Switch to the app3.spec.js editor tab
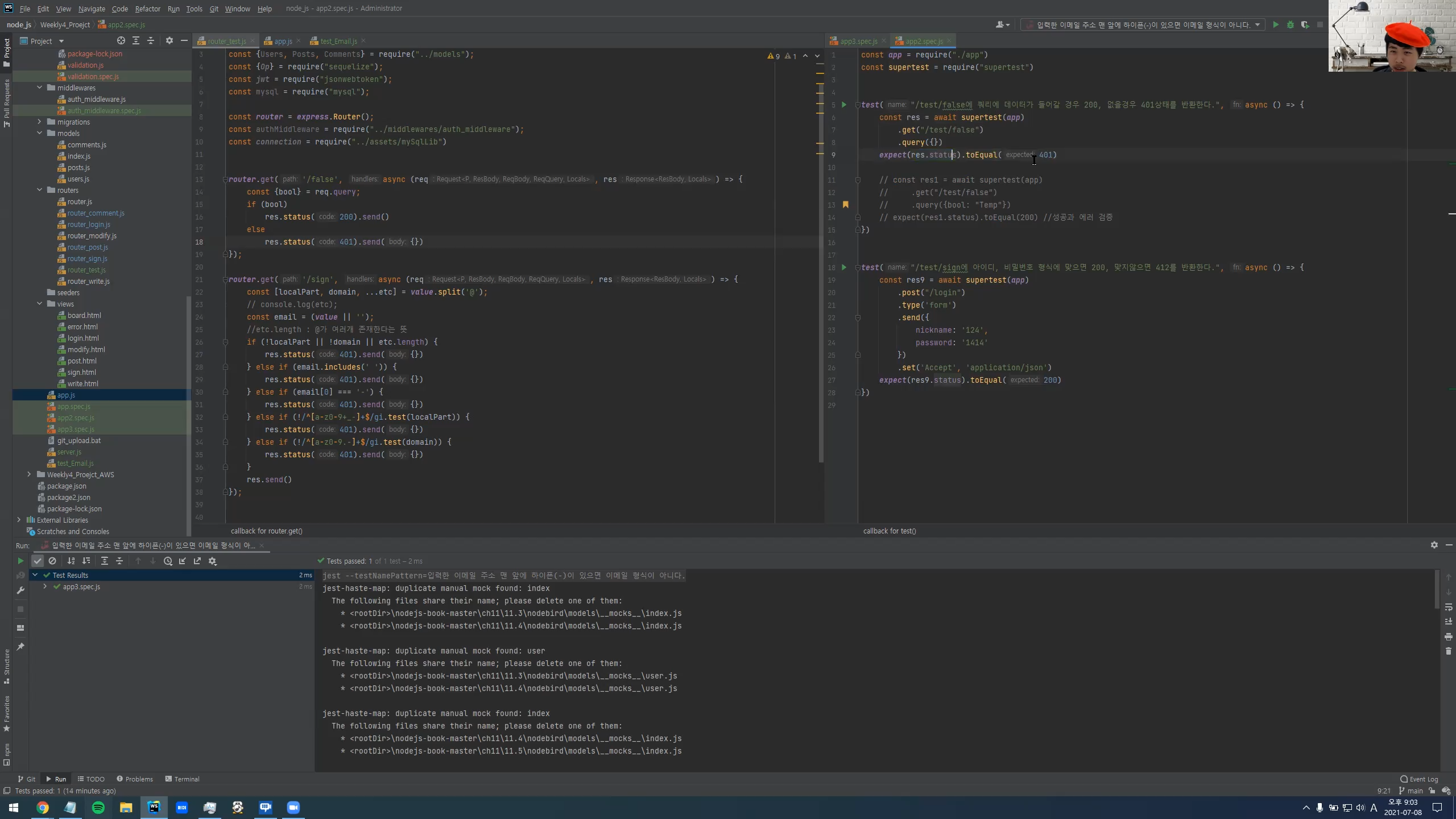1456x819 pixels. coord(858,41)
